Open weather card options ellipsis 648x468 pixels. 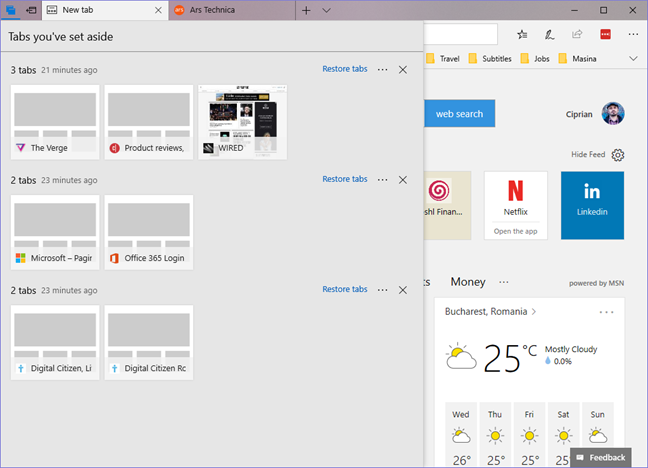[x=606, y=312]
